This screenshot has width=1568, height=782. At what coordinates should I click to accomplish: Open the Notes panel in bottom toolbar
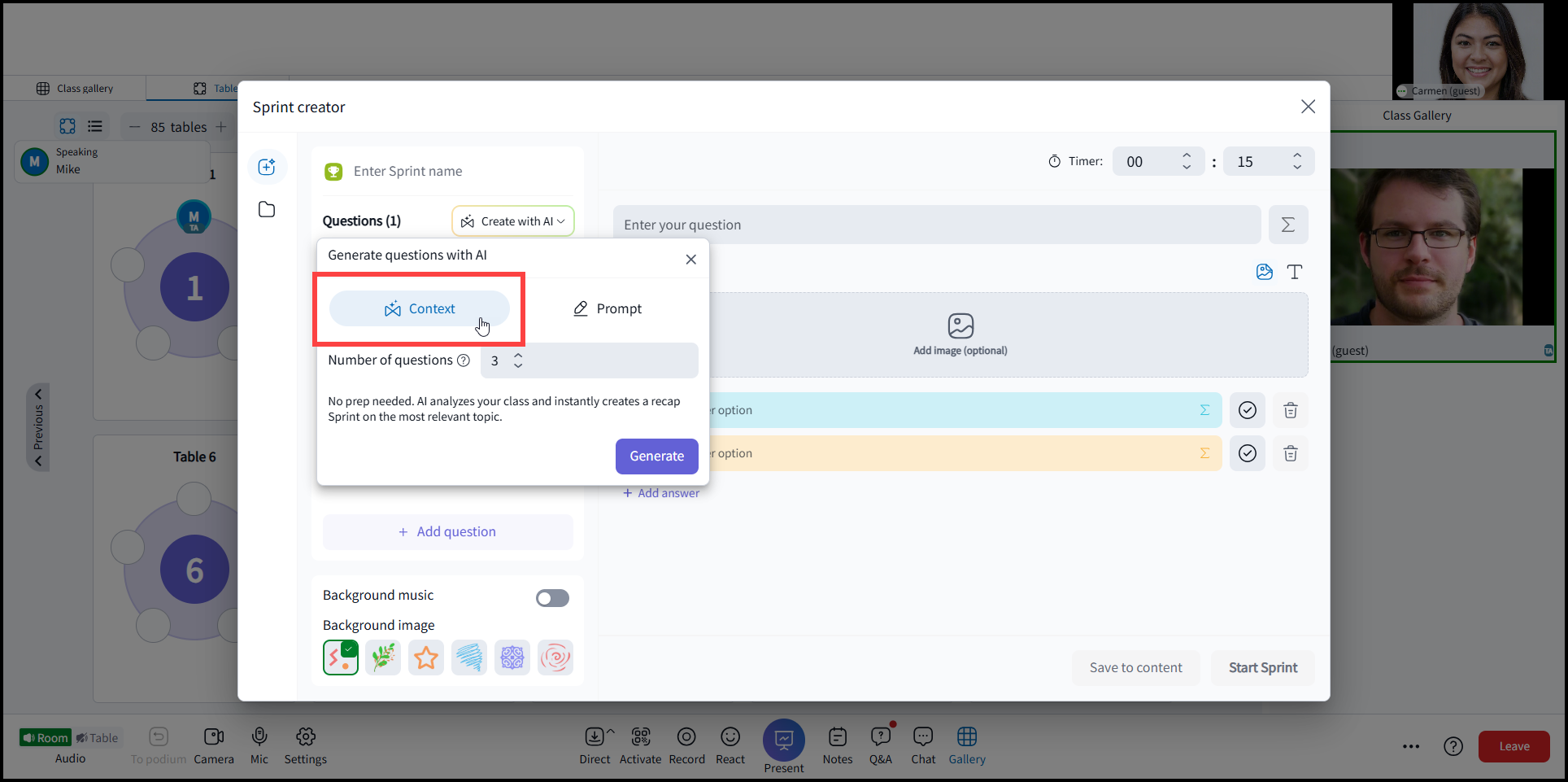838,745
